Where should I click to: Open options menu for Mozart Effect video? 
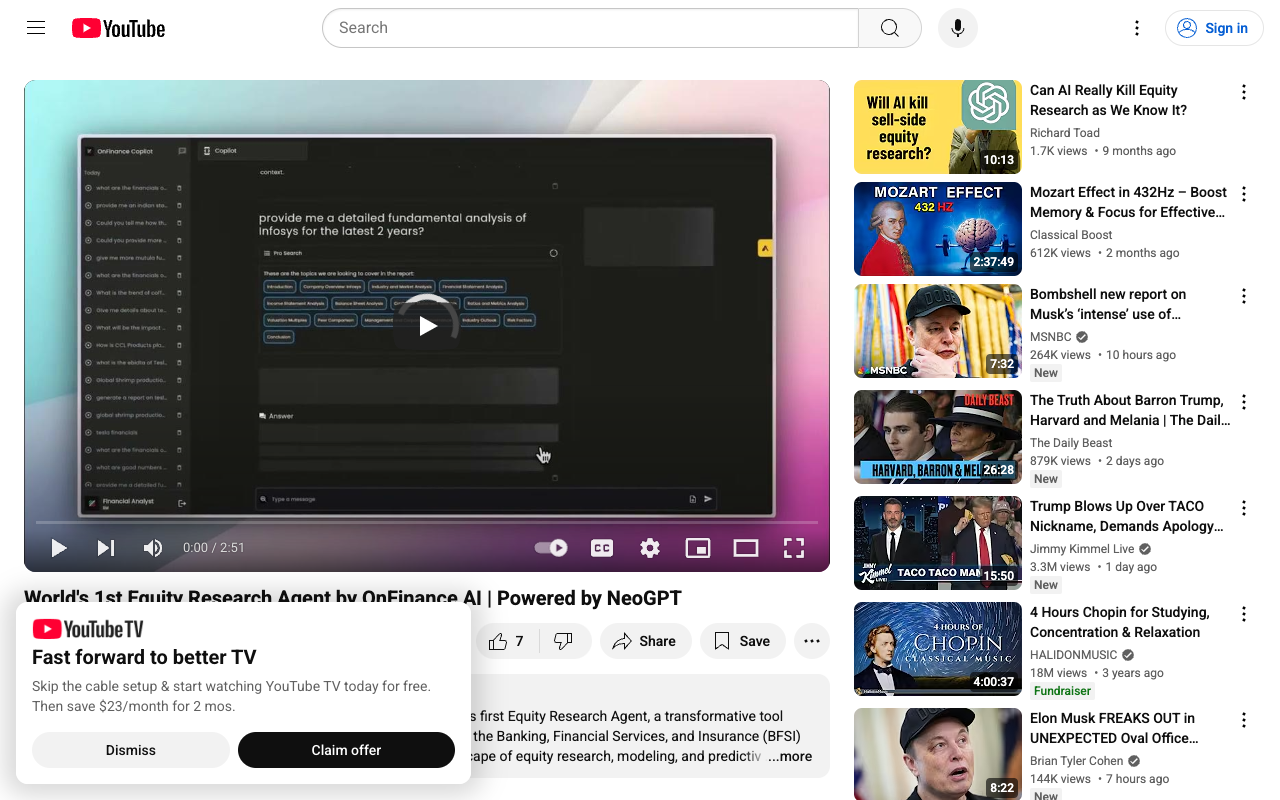pos(1244,194)
